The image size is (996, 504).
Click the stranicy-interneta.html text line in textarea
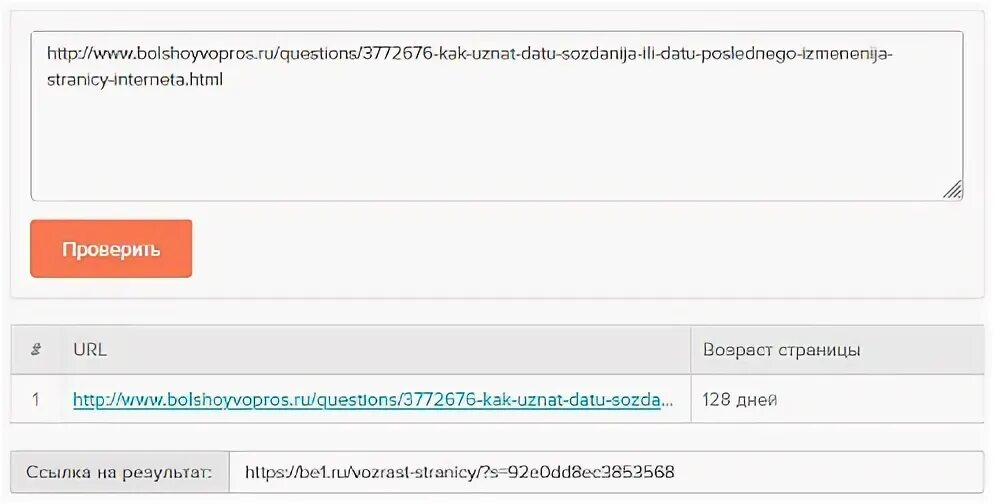tap(135, 79)
